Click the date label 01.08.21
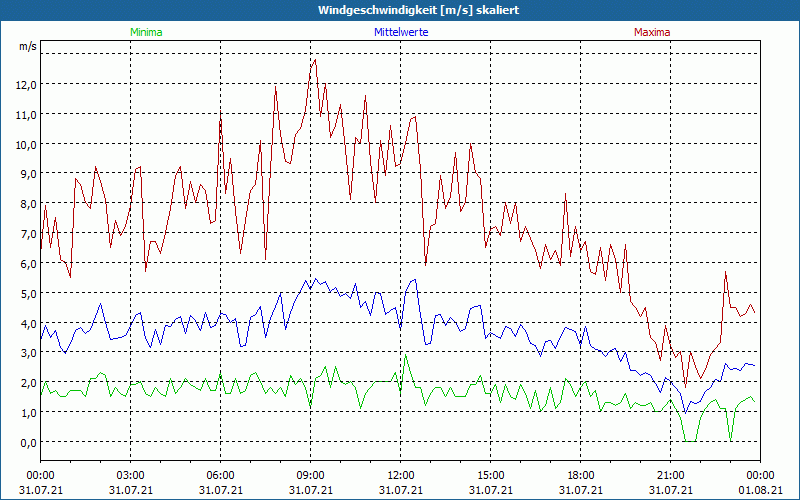800x500 pixels. coord(760,490)
